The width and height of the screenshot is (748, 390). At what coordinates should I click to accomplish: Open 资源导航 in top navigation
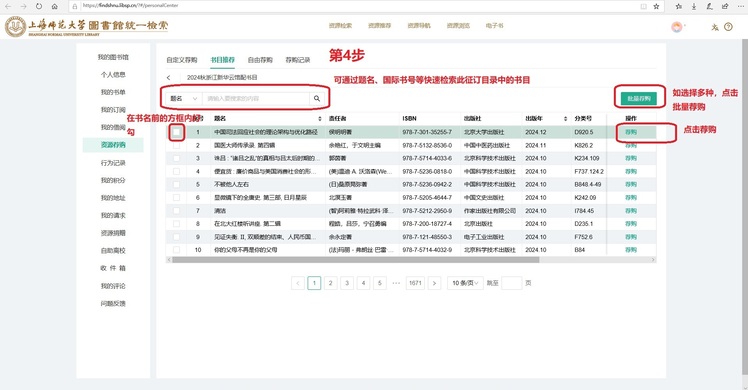(x=419, y=26)
